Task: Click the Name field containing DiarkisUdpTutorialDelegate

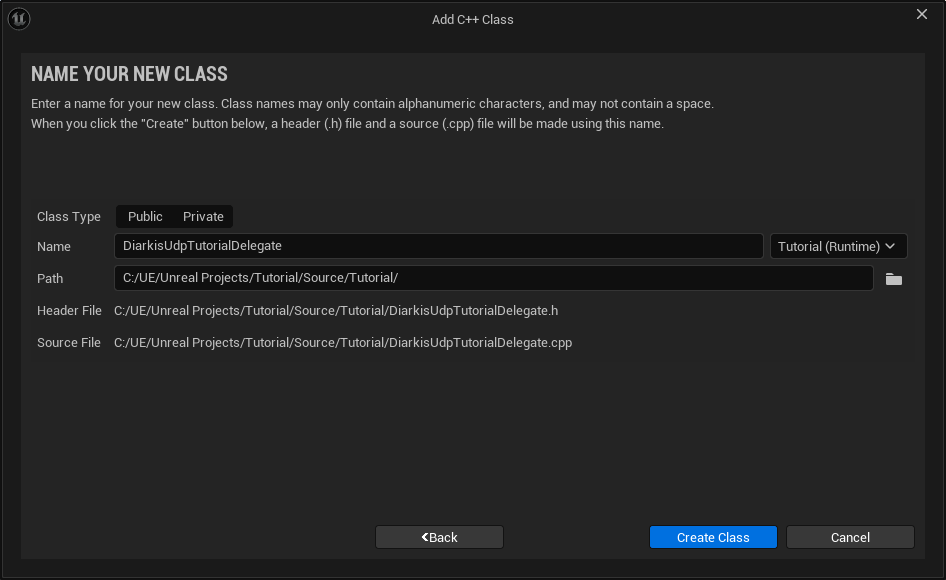Action: tap(438, 246)
